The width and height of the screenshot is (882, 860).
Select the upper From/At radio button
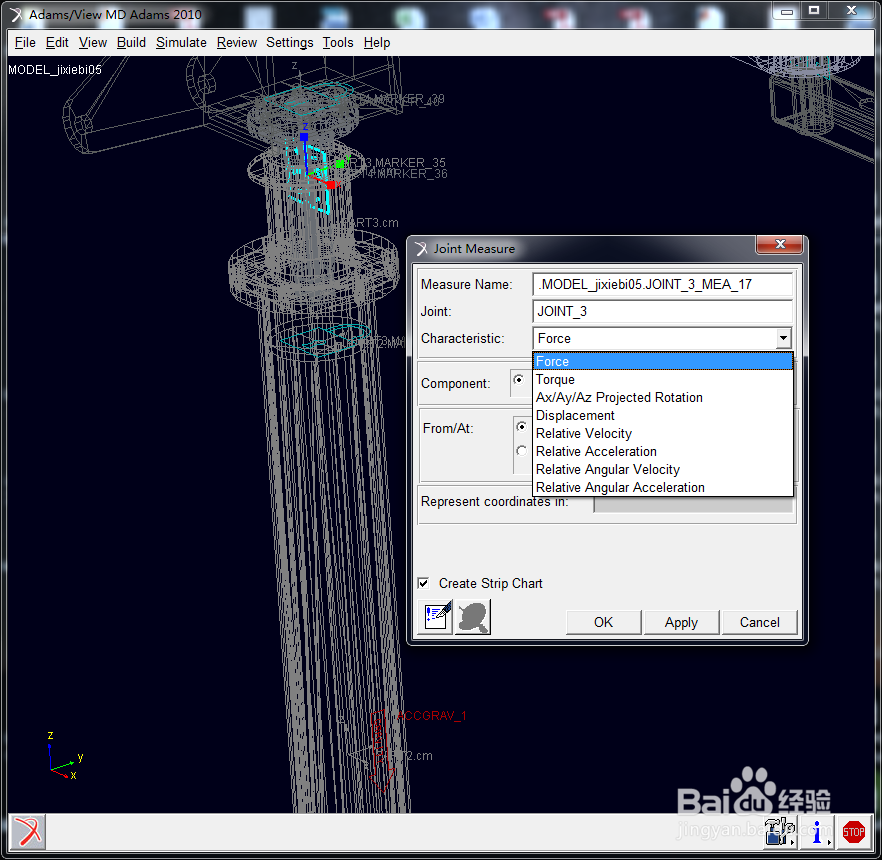coord(521,427)
